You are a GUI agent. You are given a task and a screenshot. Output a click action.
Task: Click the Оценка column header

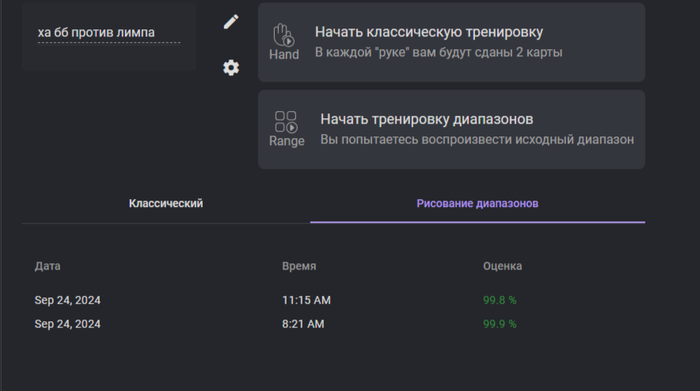[502, 266]
